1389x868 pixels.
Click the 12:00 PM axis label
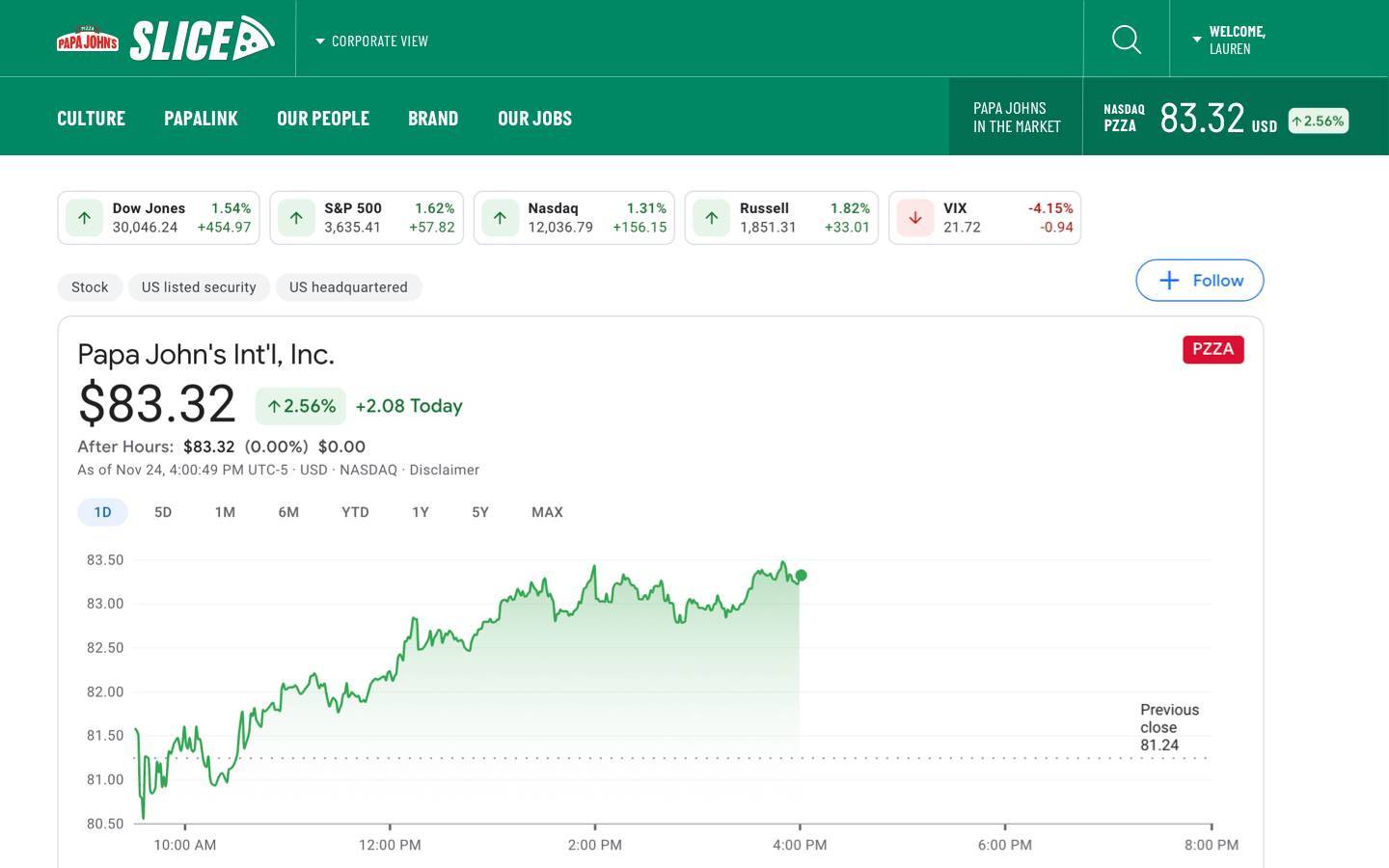click(x=390, y=845)
